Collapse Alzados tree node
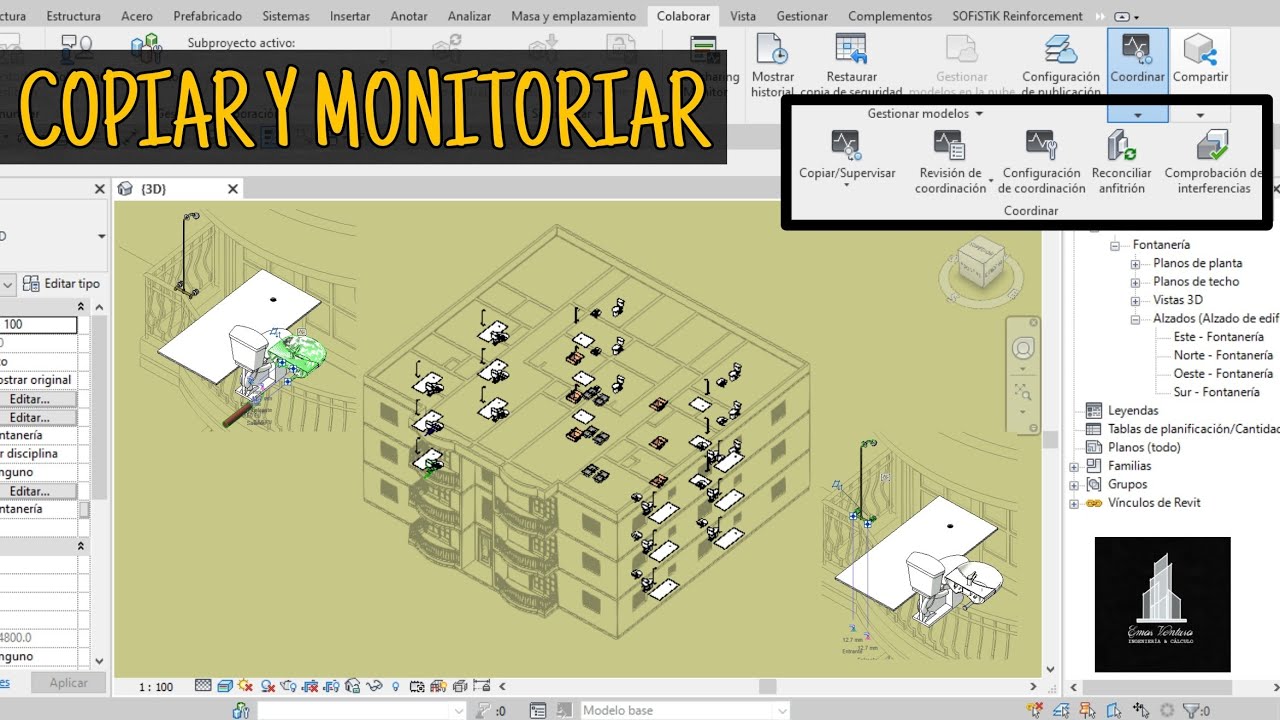This screenshot has height=720, width=1280. (x=1136, y=319)
